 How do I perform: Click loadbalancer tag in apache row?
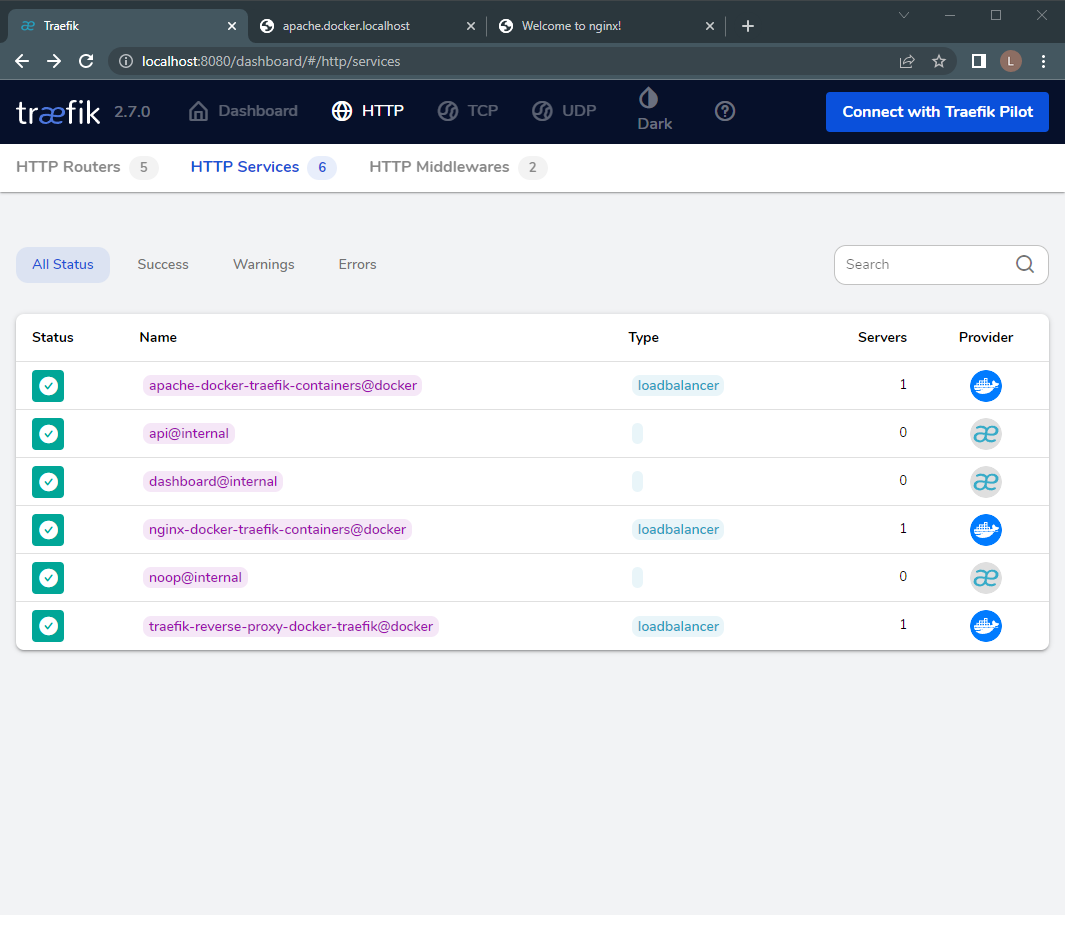point(678,386)
